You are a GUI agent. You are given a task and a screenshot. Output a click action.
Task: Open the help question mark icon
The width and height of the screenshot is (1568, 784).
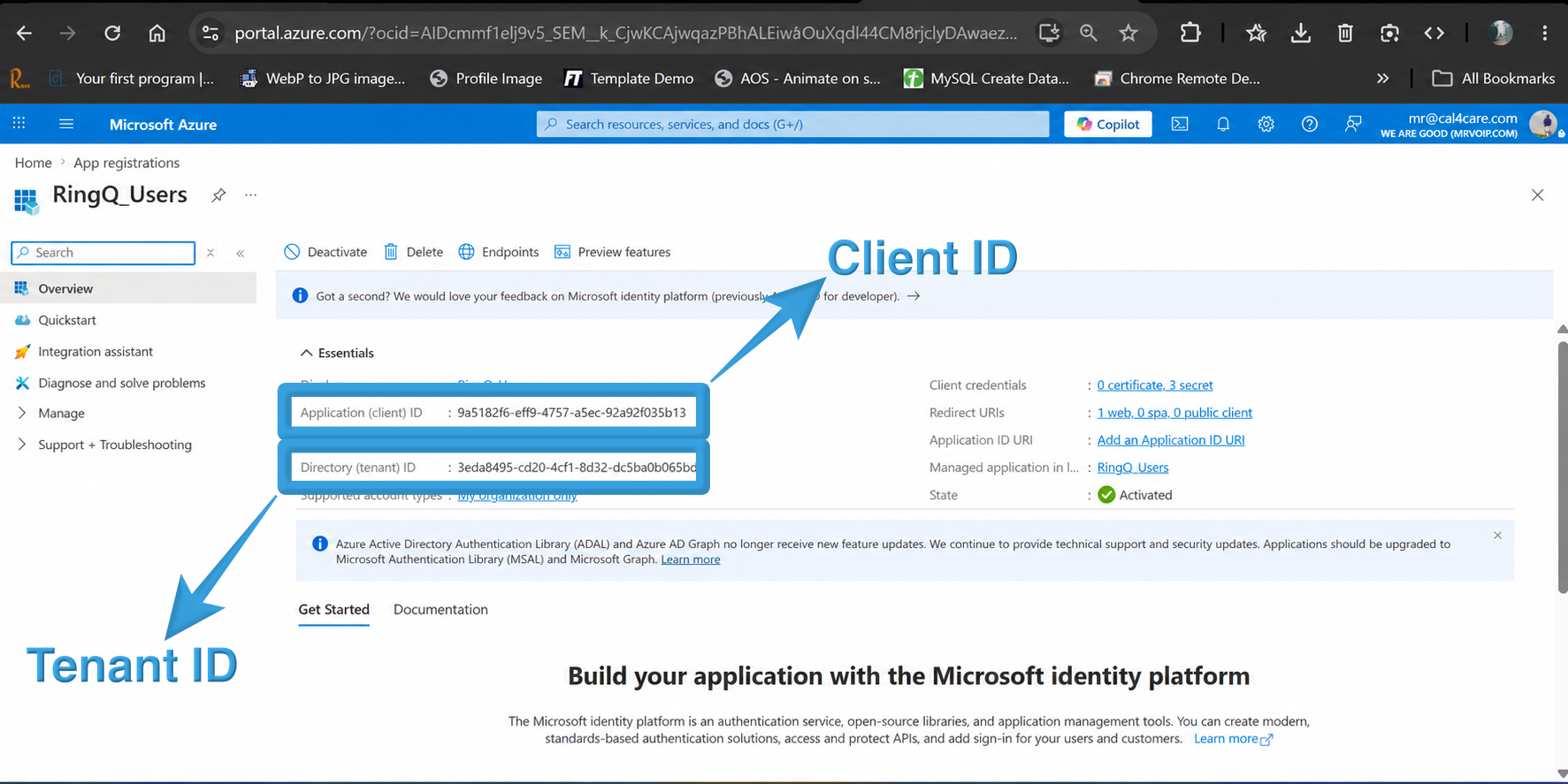point(1310,125)
